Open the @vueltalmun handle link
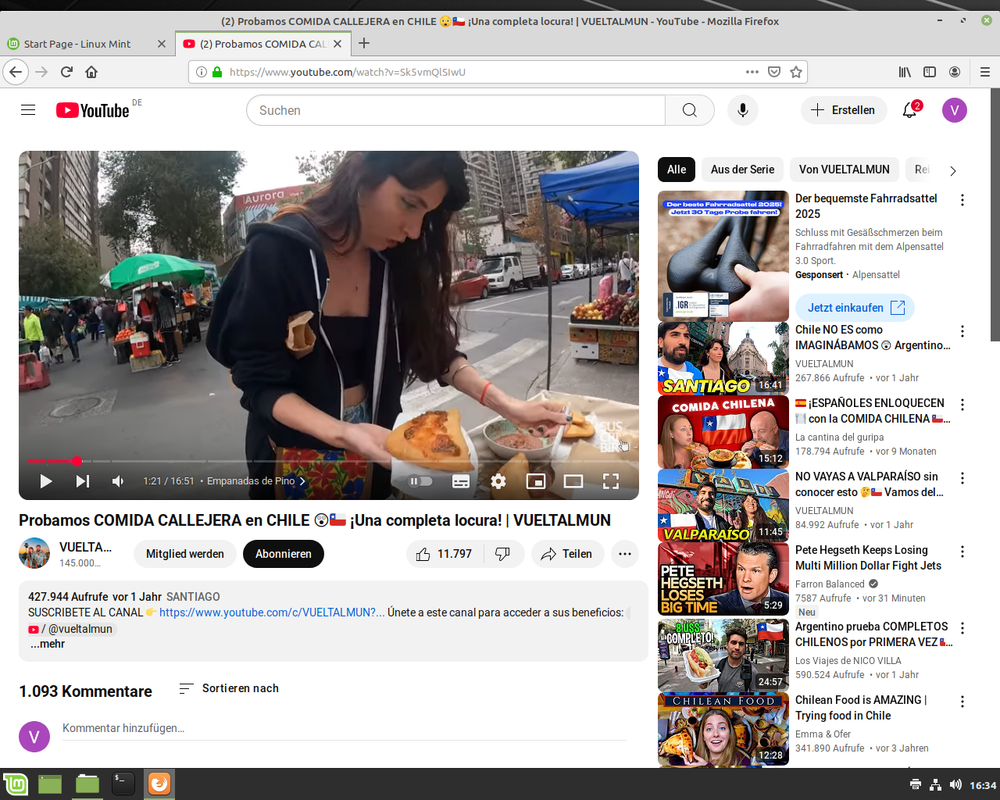The height and width of the screenshot is (800, 1000). tap(71, 628)
